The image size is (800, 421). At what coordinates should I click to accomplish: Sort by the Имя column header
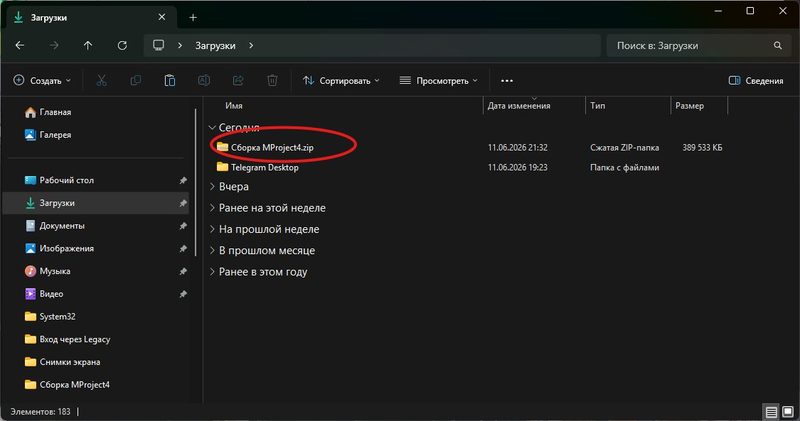(234, 106)
